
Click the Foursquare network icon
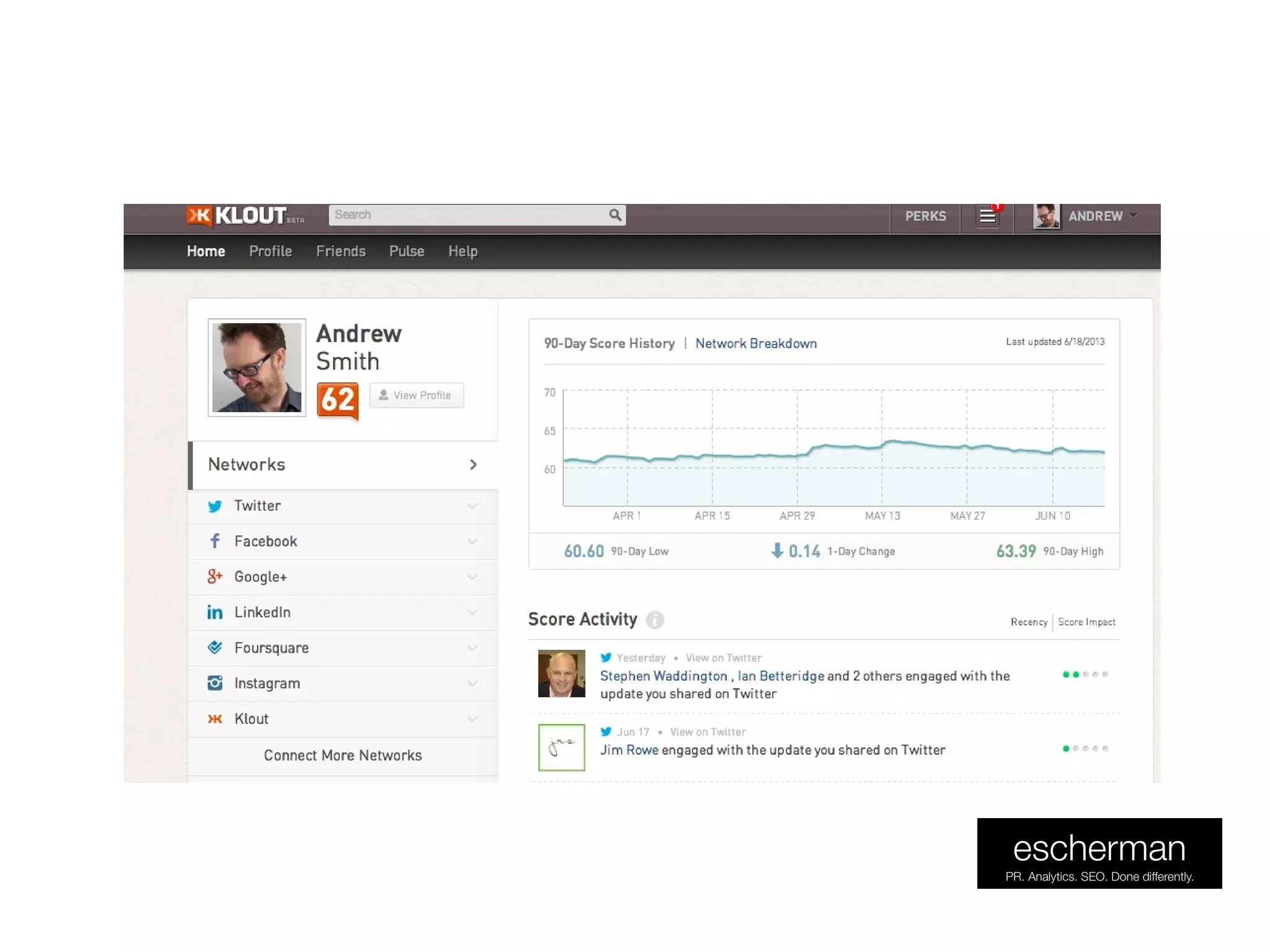(215, 648)
